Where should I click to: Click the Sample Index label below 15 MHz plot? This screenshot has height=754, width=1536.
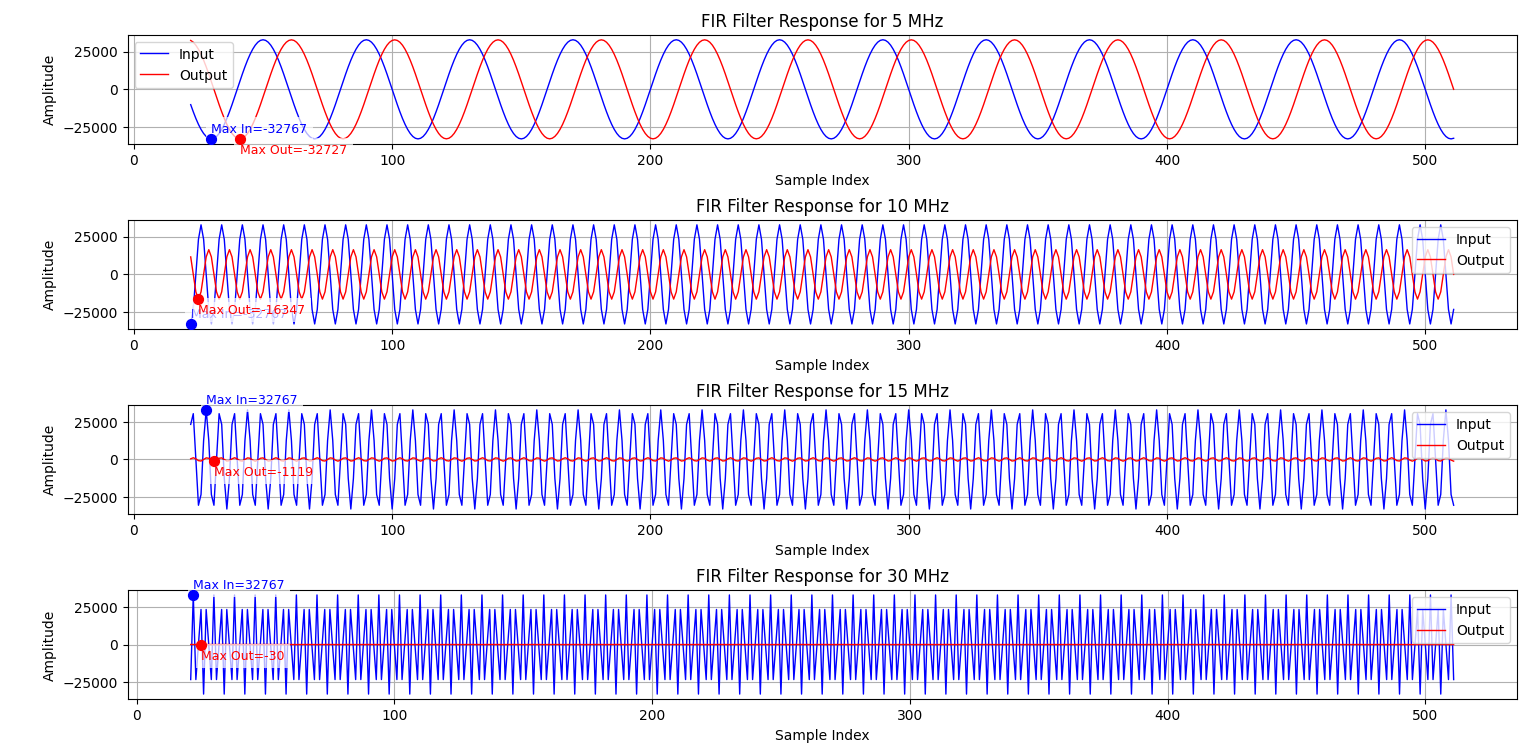point(821,549)
